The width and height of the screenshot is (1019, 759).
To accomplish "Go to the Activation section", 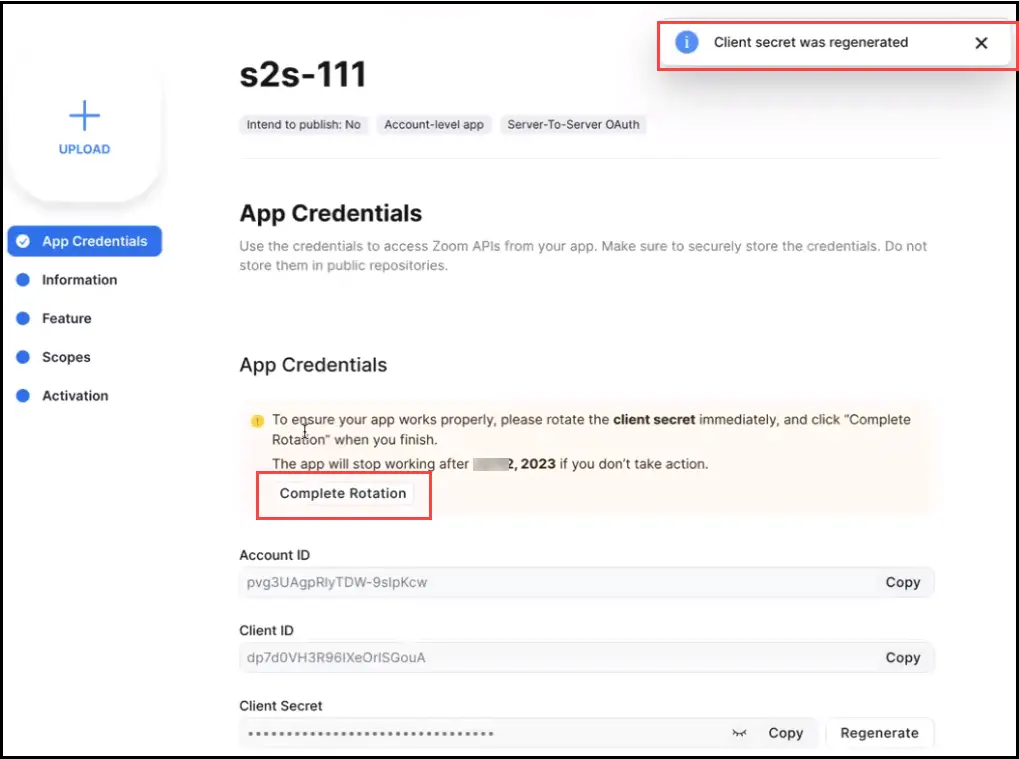I will (75, 395).
